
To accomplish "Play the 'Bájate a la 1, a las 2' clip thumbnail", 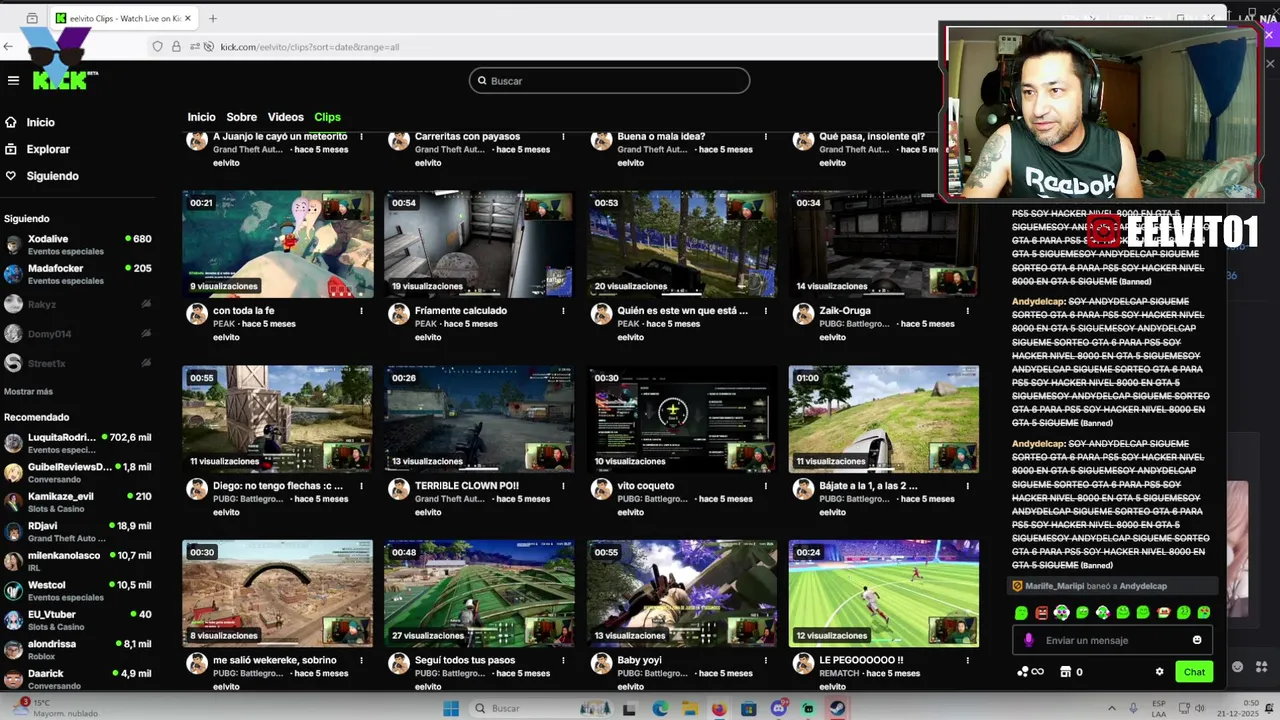I will tap(883, 419).
